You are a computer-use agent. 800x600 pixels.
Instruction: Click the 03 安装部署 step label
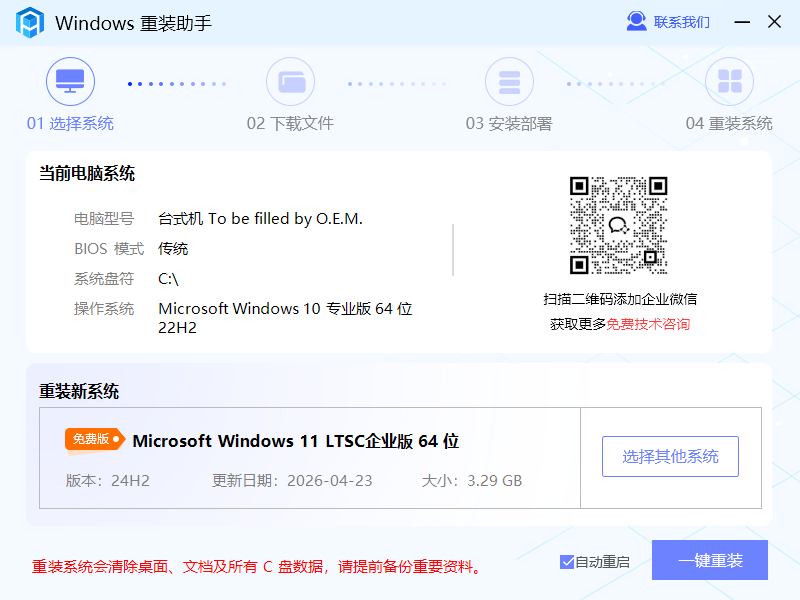509,123
